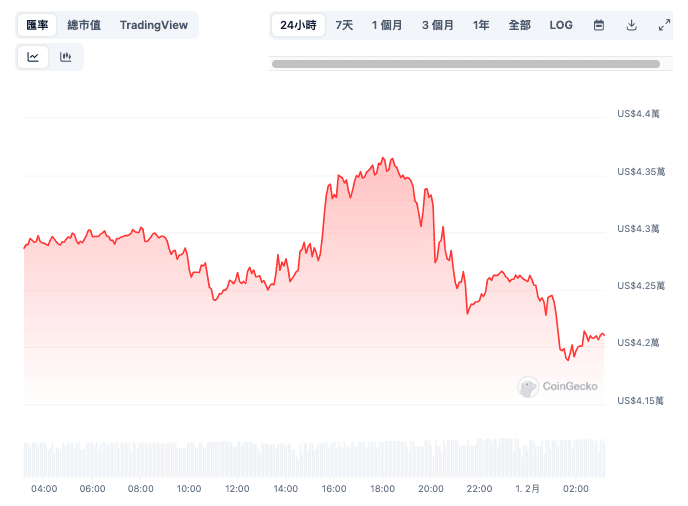Click the price peak near 18:00
The height and width of the screenshot is (506, 688).
[x=383, y=158]
